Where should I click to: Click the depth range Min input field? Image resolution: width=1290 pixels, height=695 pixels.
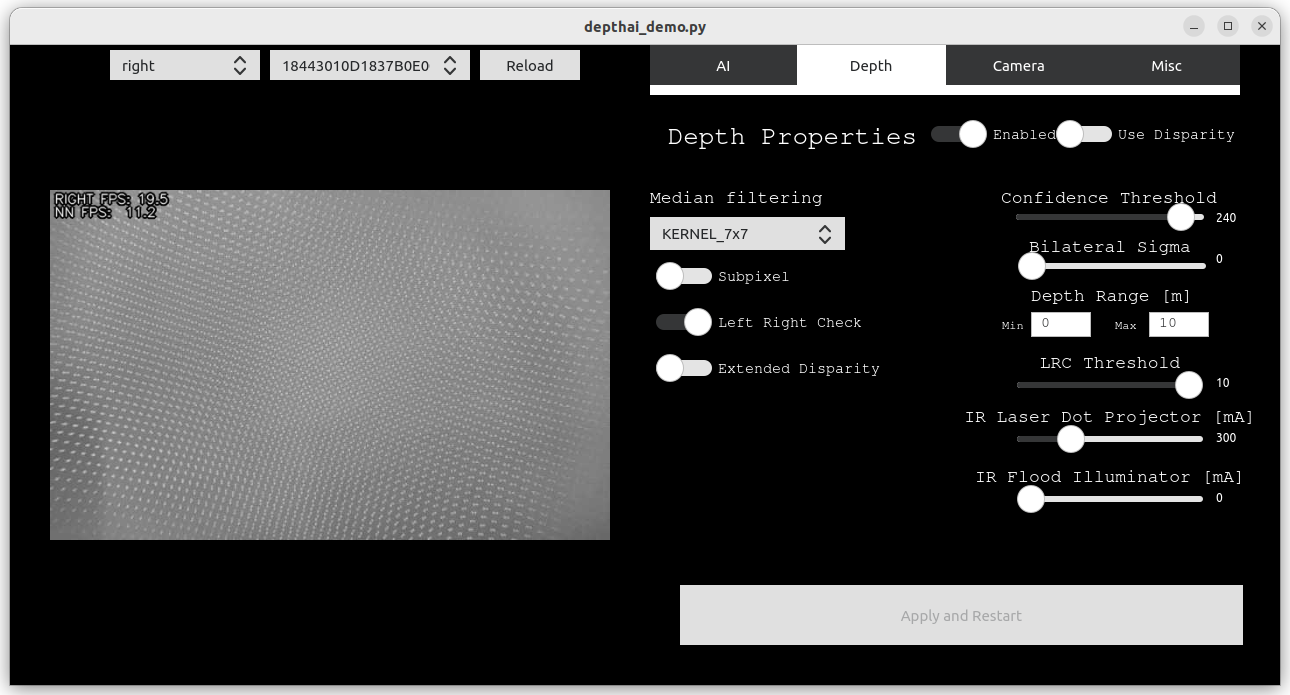tap(1060, 324)
